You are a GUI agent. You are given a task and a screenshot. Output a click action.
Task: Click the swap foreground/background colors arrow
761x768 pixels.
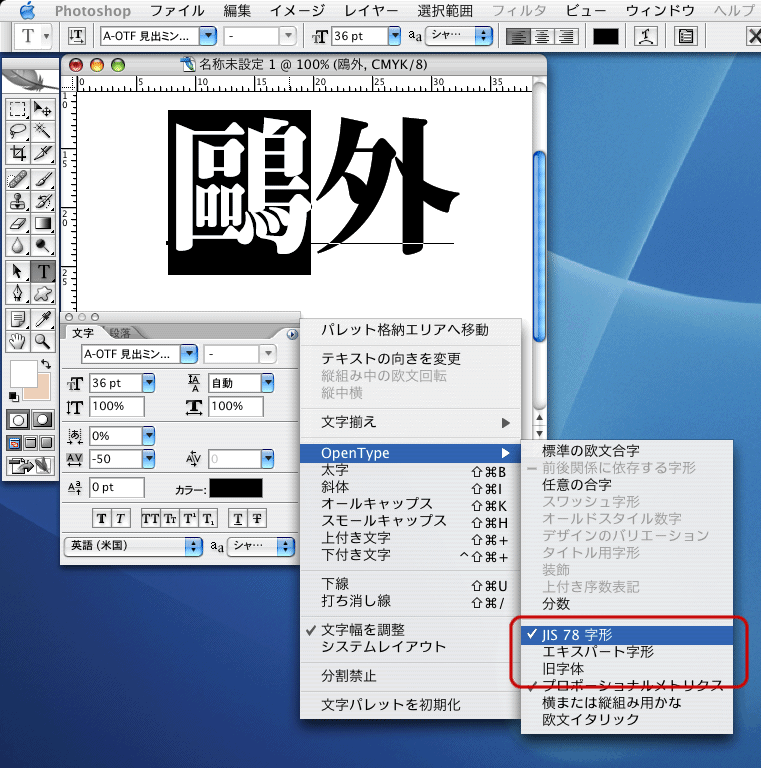point(46,364)
